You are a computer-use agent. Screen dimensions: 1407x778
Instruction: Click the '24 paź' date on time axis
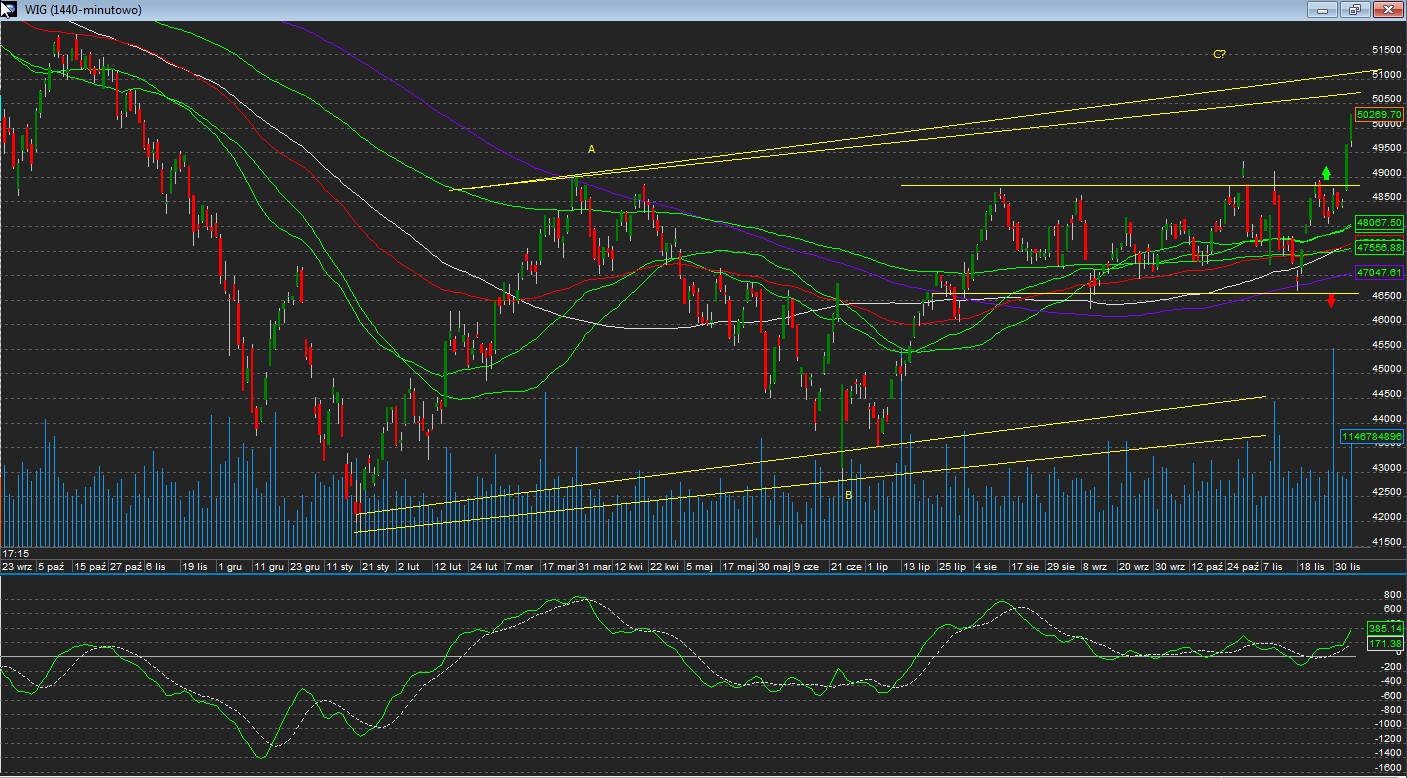tap(1244, 566)
